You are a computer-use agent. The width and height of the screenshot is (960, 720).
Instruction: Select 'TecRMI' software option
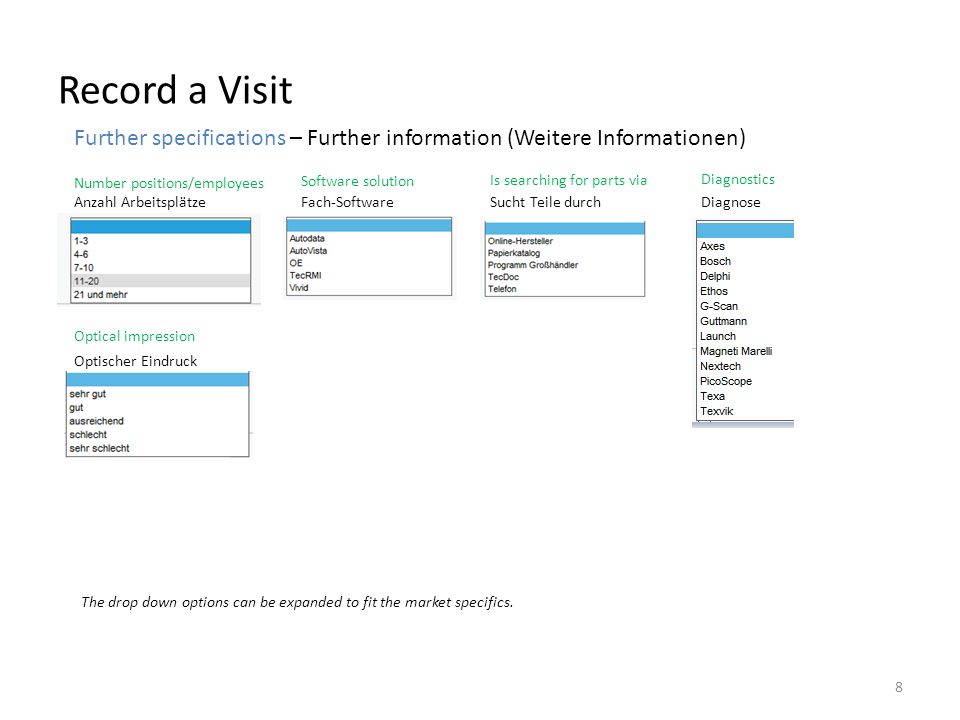(369, 275)
